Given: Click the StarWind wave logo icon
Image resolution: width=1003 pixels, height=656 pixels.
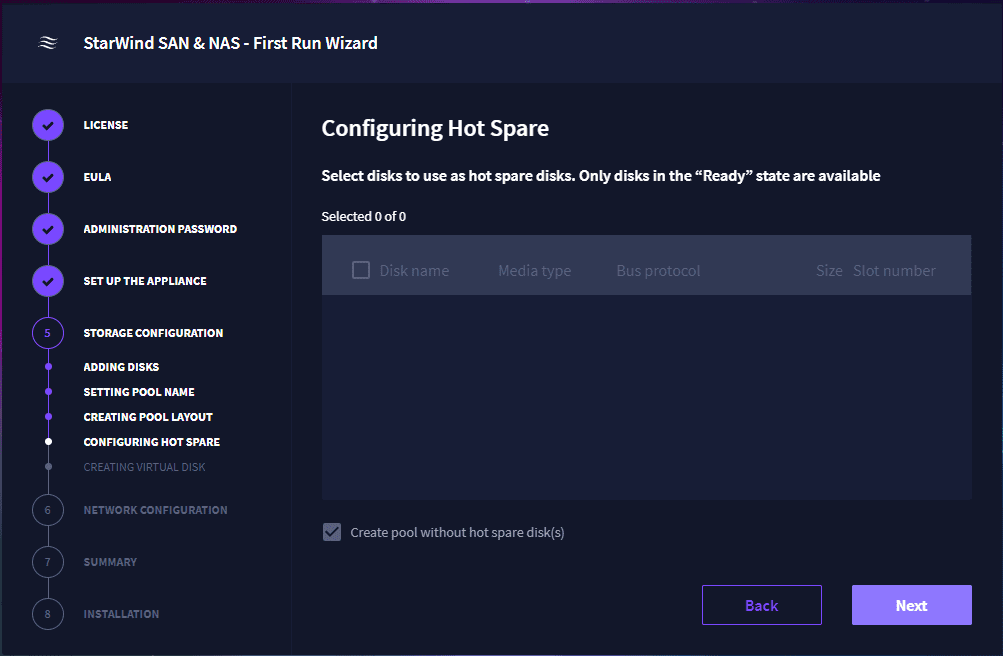Looking at the screenshot, I should pyautogui.click(x=47, y=43).
